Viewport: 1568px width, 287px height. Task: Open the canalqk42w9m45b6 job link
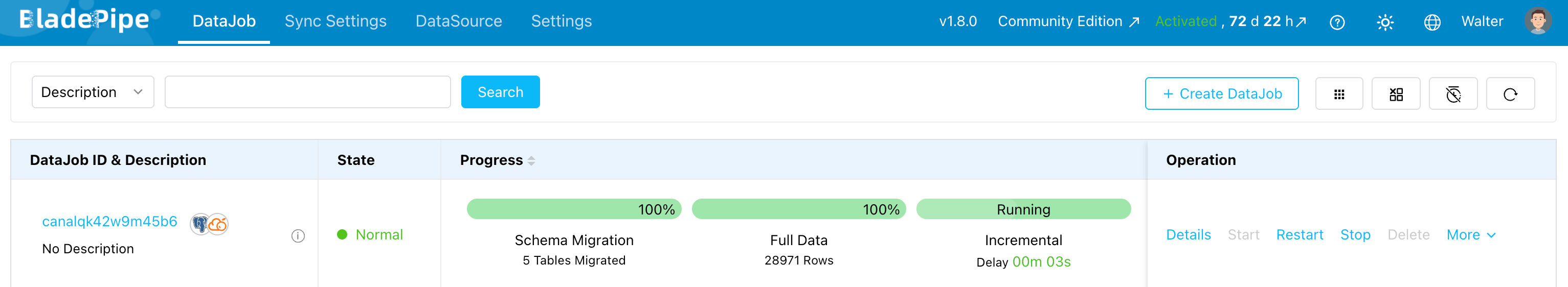point(109,221)
